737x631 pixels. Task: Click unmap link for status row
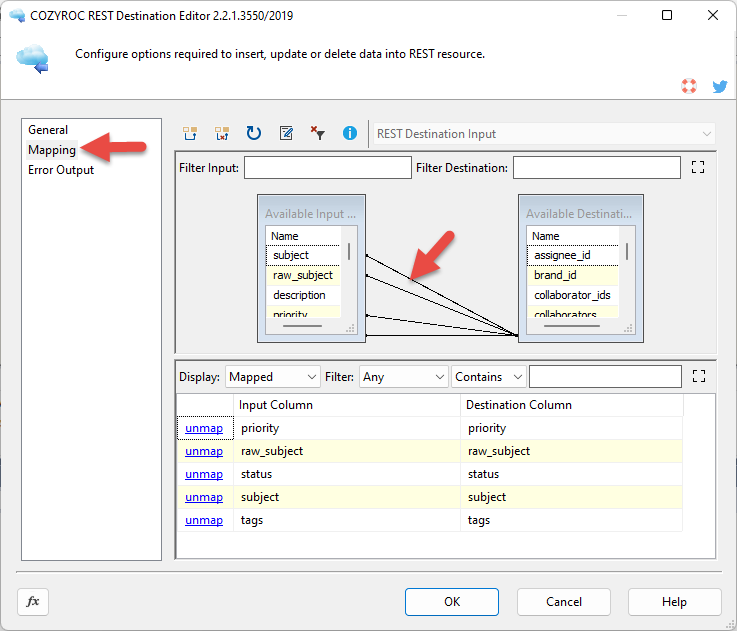[x=204, y=474]
